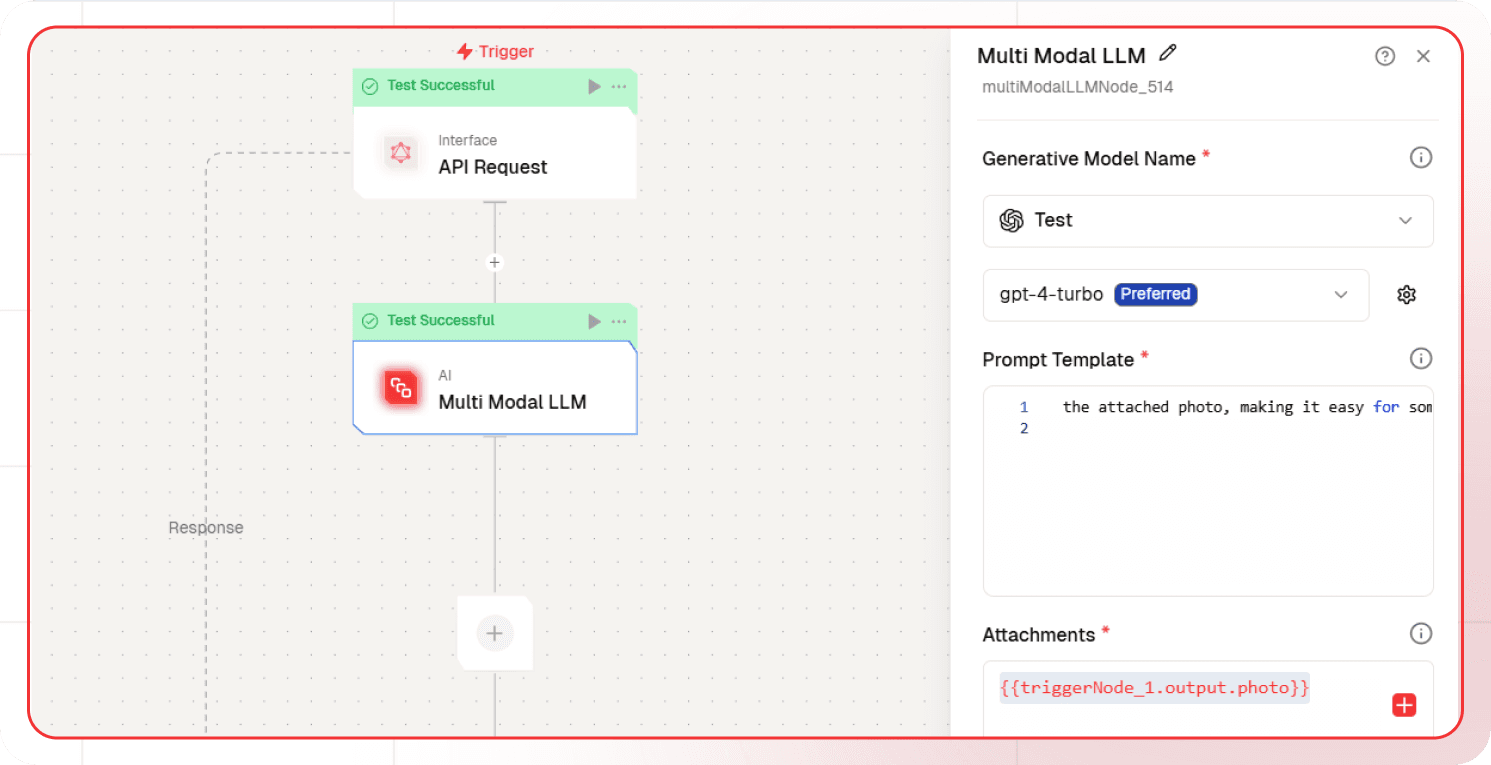Open API Request node more options menu
1491x765 pixels.
[x=619, y=86]
